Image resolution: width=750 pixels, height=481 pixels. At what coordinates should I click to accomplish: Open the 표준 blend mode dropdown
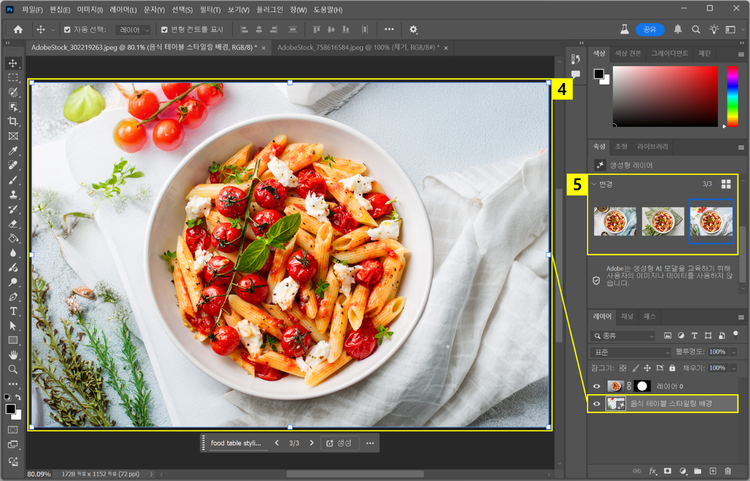point(630,352)
